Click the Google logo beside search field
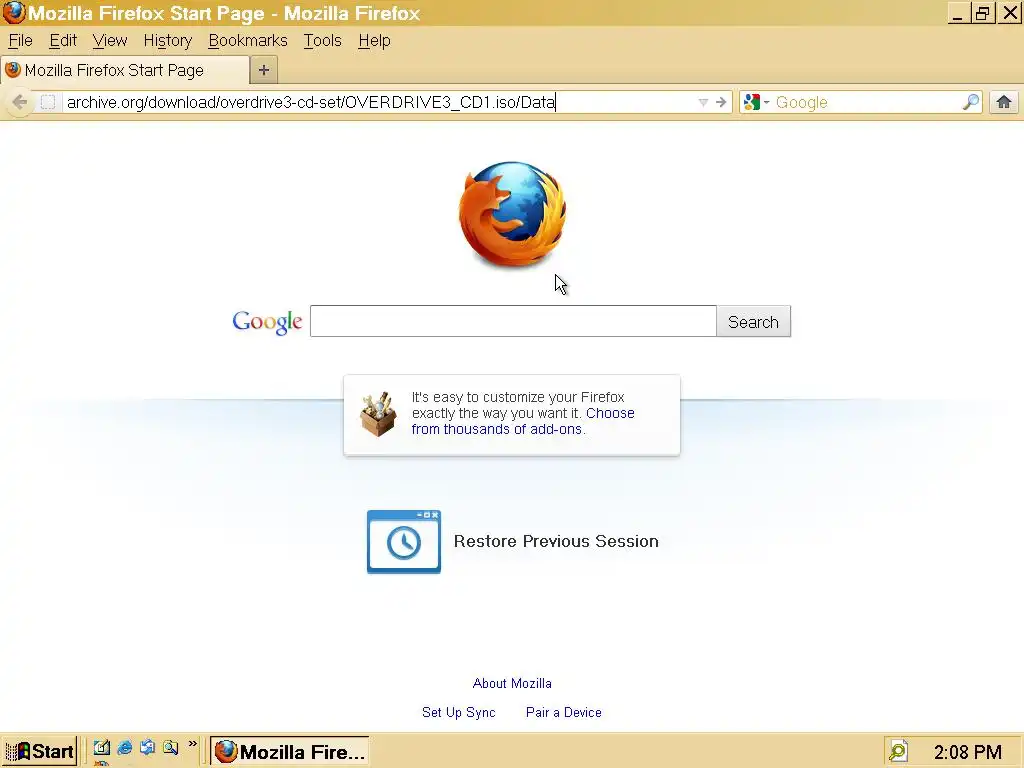This screenshot has width=1024, height=768. (267, 321)
